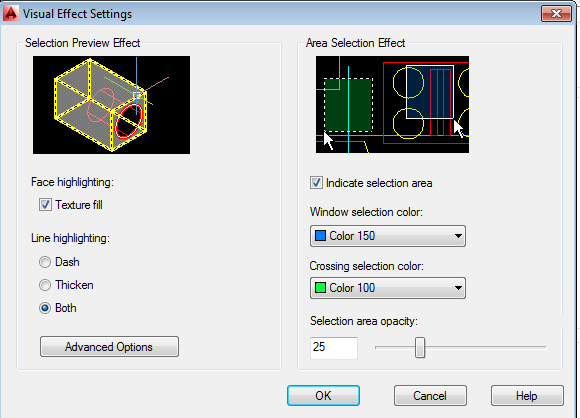Viewport: 580px width, 418px height.
Task: Open Advanced Options
Action: point(109,347)
